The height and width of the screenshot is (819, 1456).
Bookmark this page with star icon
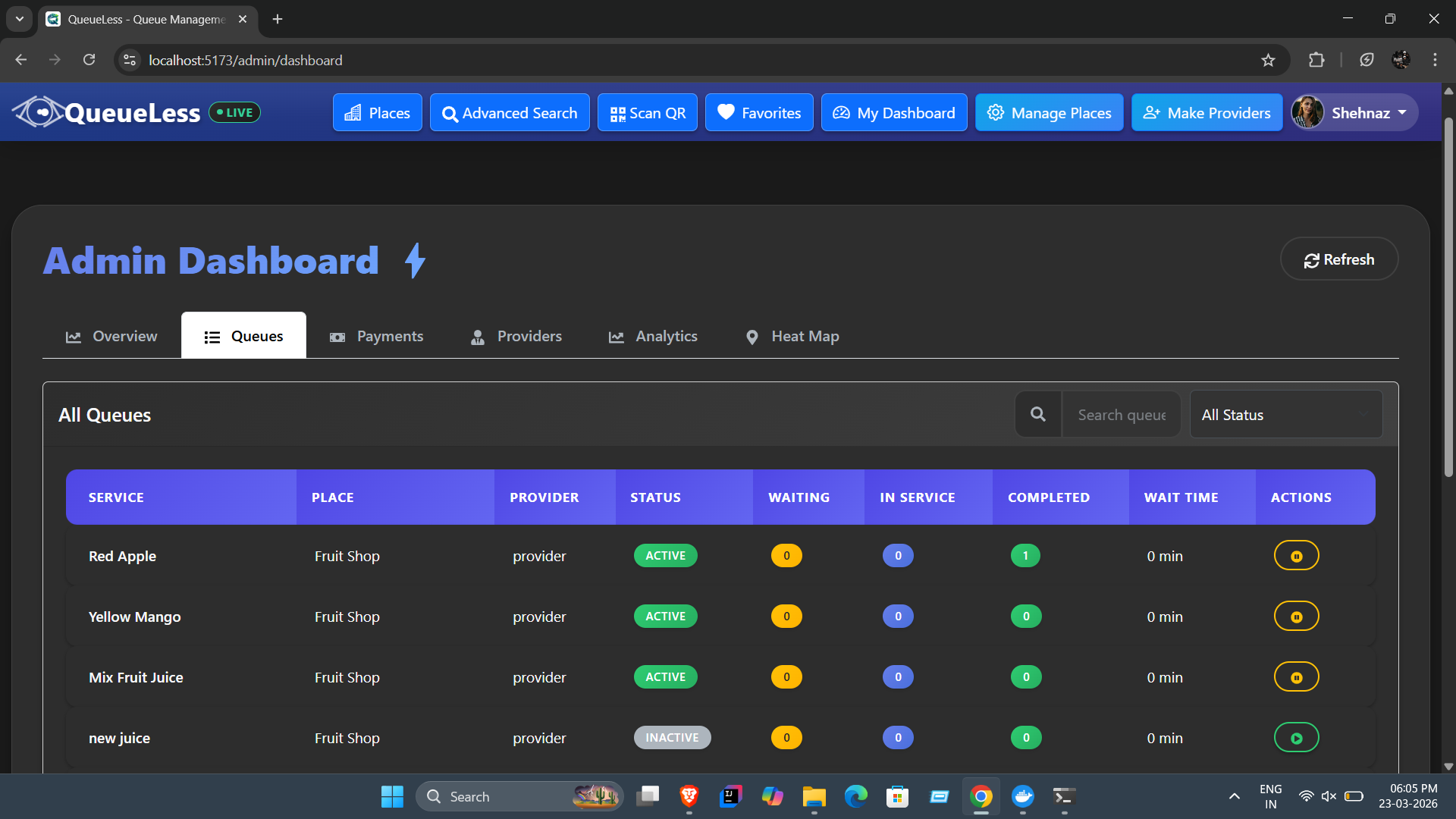point(1268,60)
